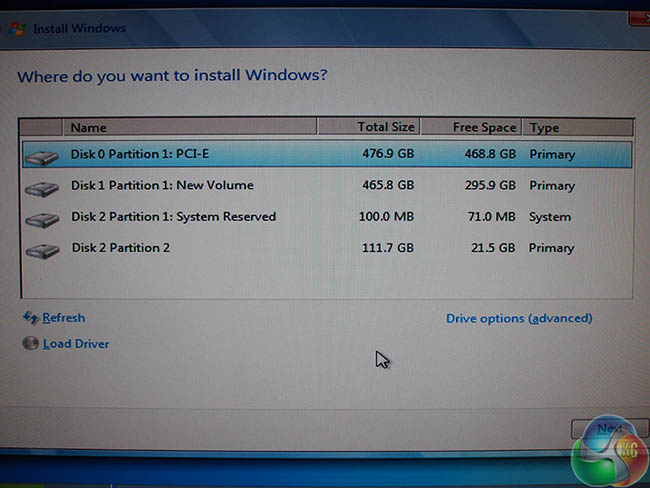Click the drive icon for Disk 2 Partition 2
This screenshot has height=488, width=650.
[42, 251]
